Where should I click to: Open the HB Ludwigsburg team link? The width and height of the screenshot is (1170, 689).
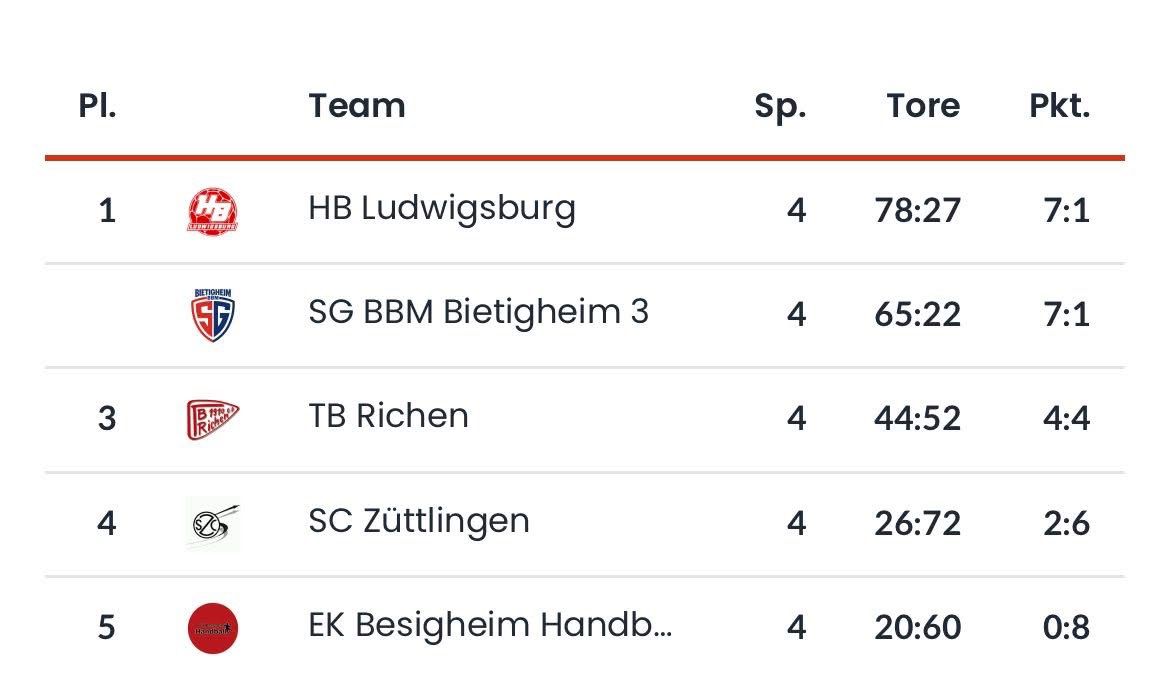pos(442,209)
